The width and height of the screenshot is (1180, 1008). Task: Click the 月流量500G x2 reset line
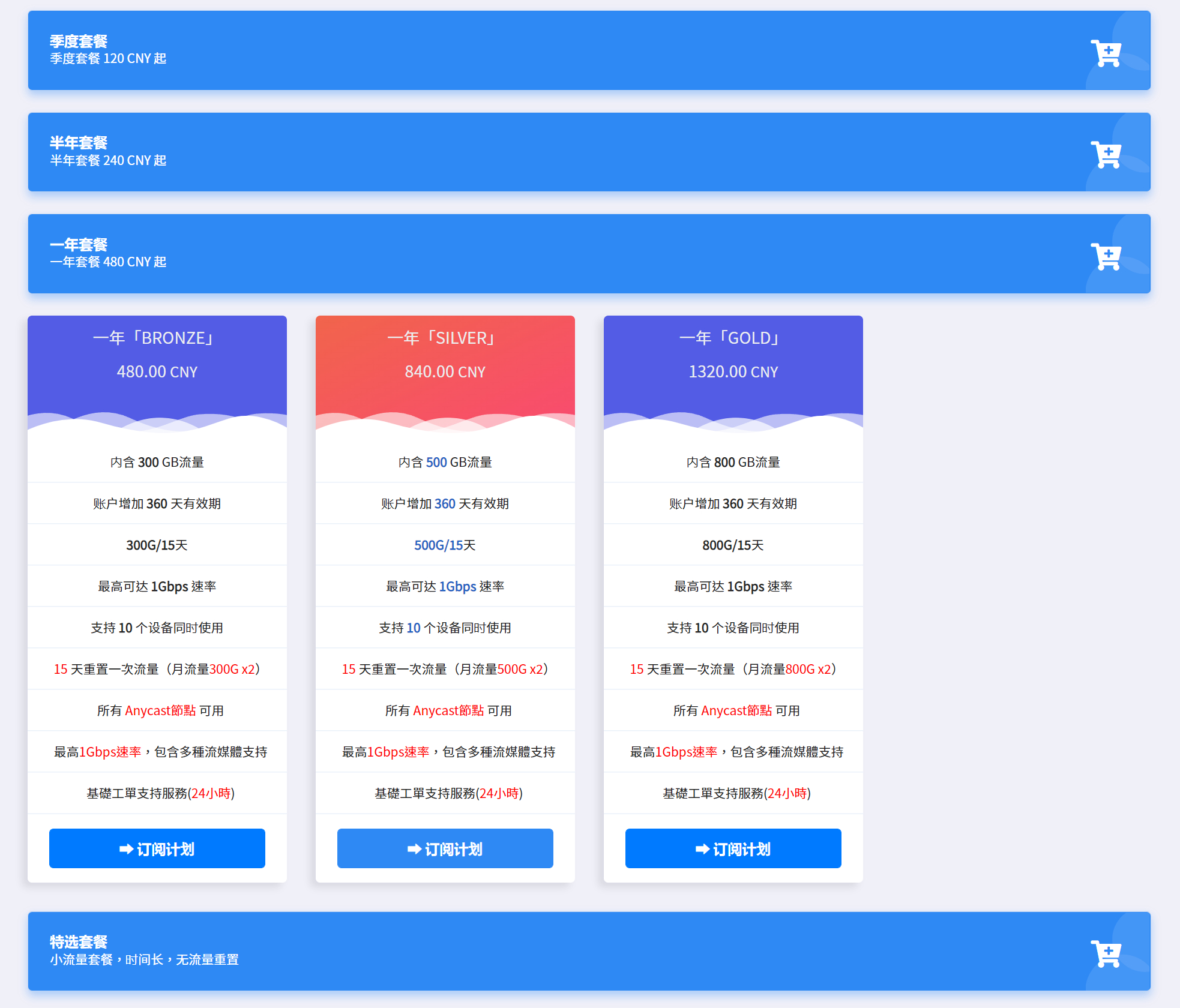[445, 669]
